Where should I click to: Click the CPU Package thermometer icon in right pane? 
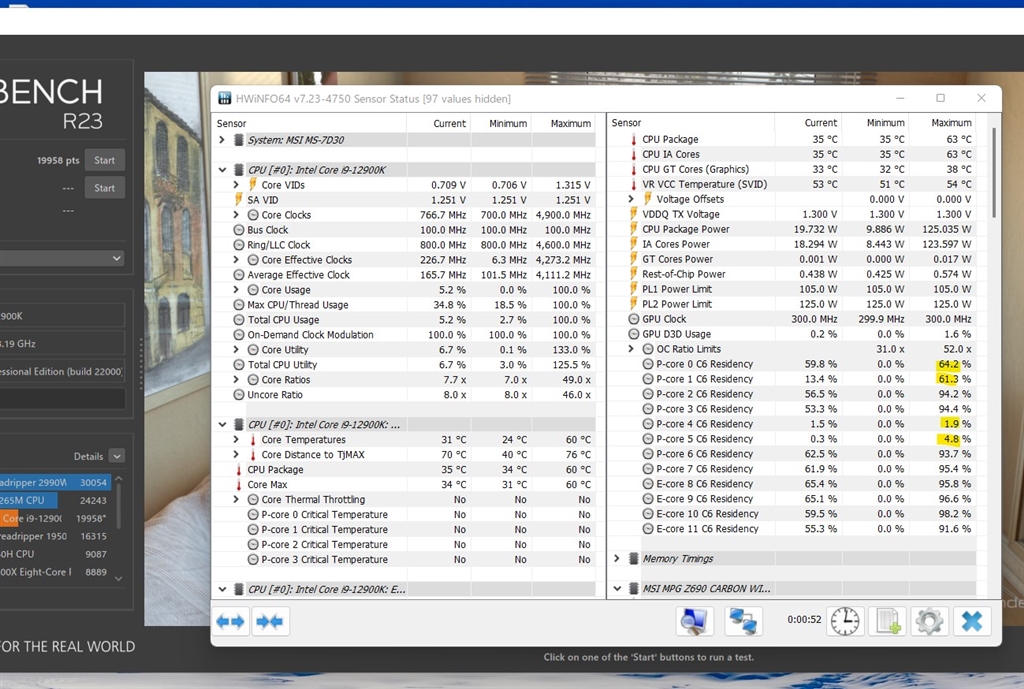(633, 140)
